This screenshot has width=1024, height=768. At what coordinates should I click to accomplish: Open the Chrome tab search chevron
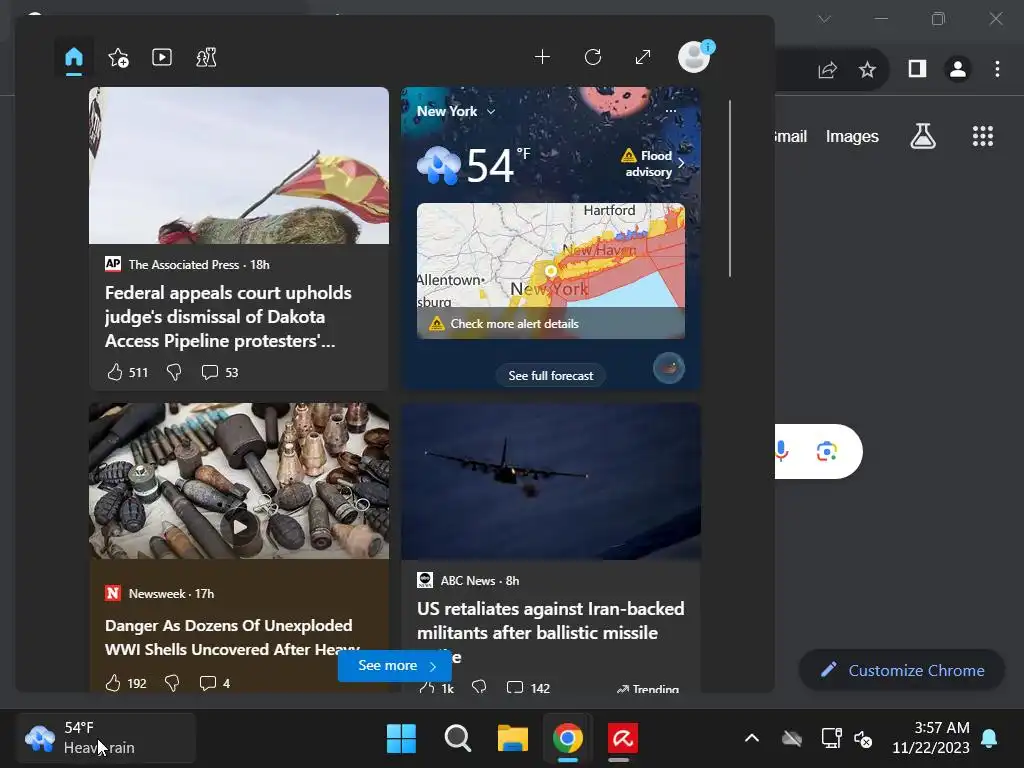[824, 19]
